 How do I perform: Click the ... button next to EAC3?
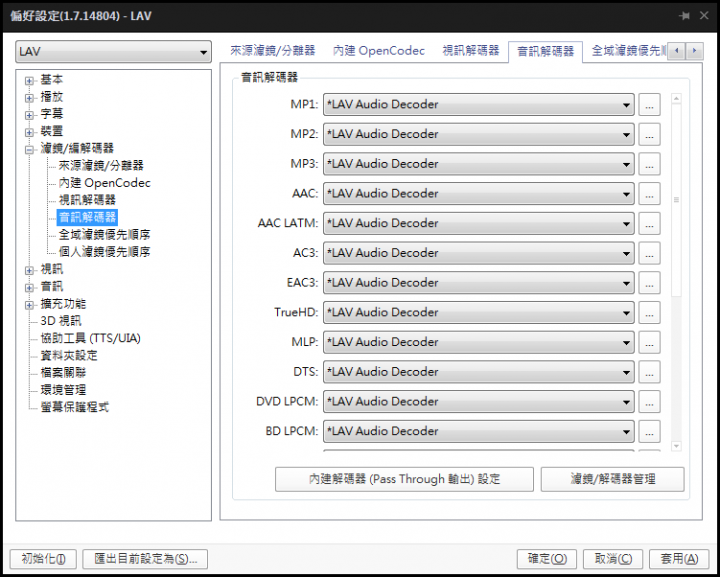[x=649, y=283]
